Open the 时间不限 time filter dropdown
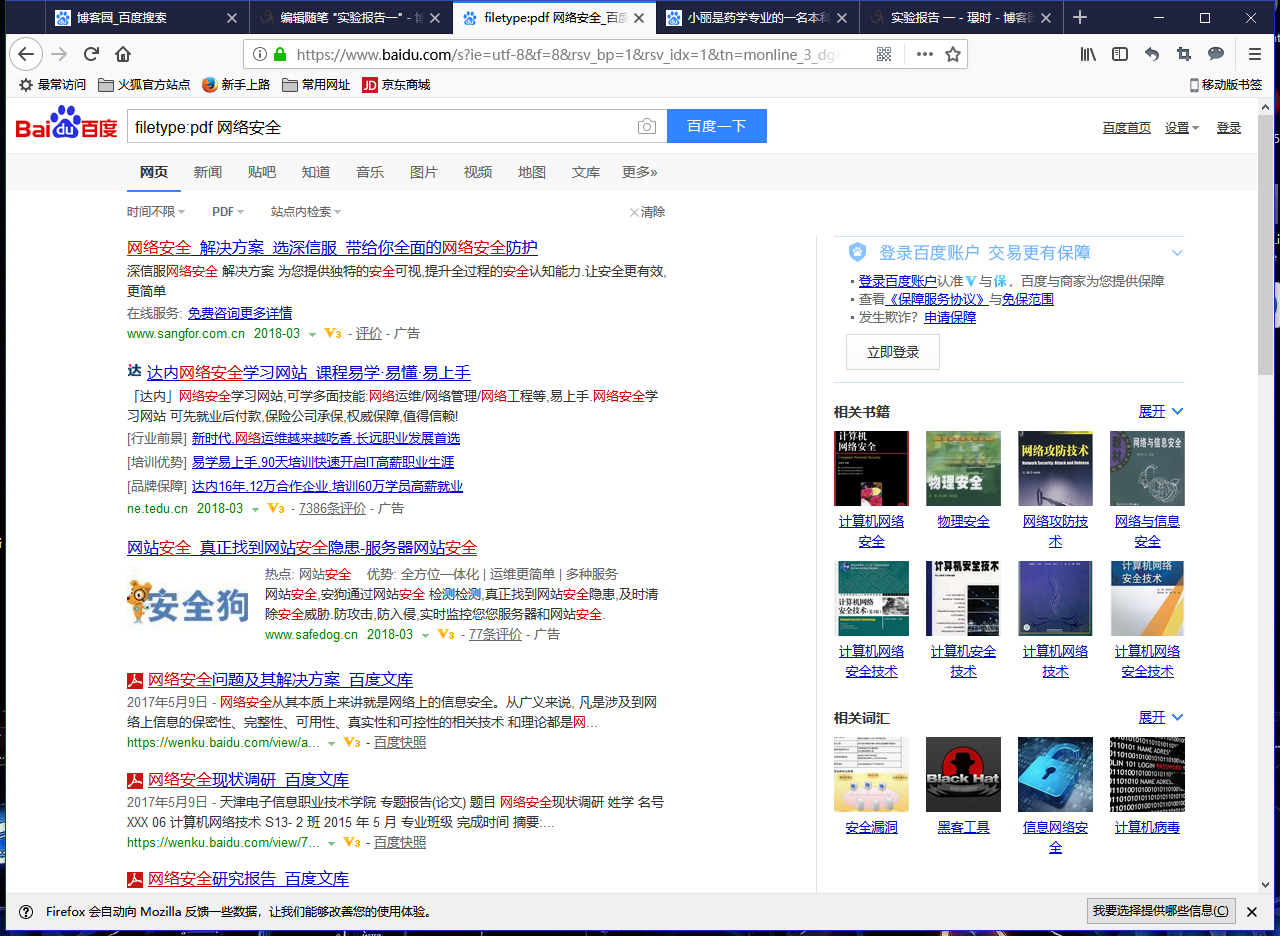 click(x=155, y=212)
